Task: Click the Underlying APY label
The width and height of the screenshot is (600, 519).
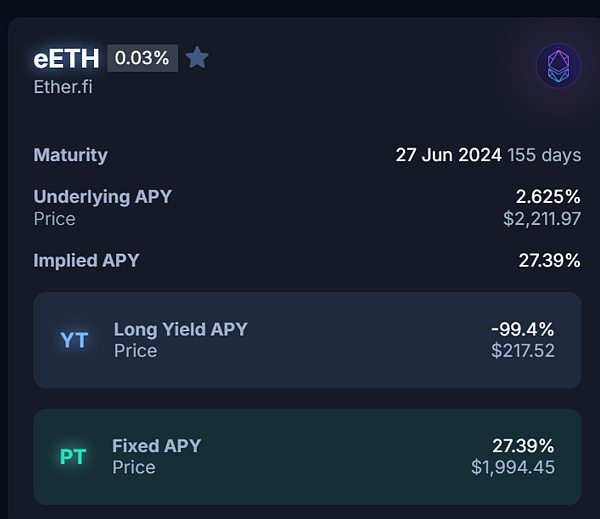Action: (x=102, y=196)
